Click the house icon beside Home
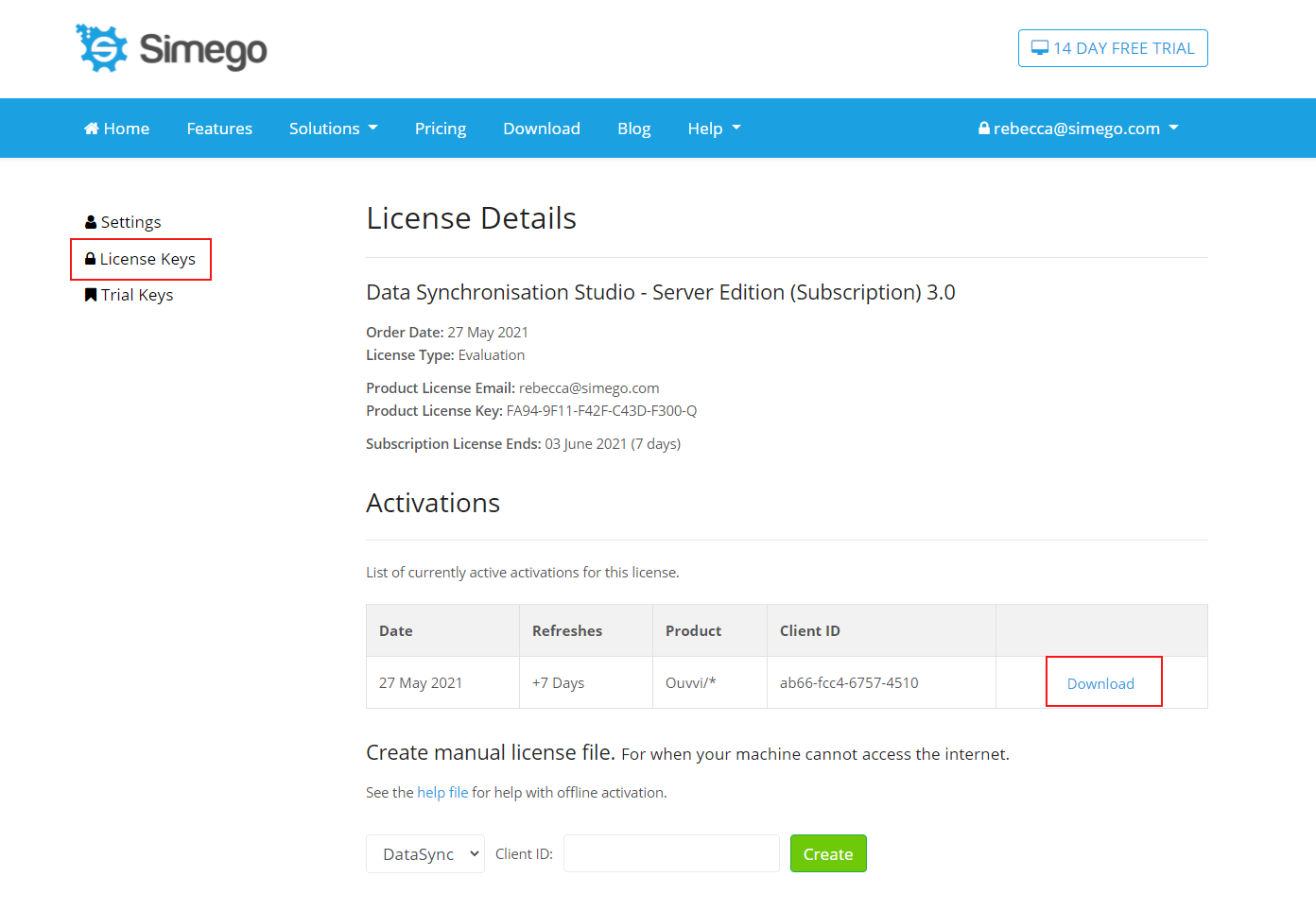This screenshot has width=1316, height=911. click(x=92, y=129)
